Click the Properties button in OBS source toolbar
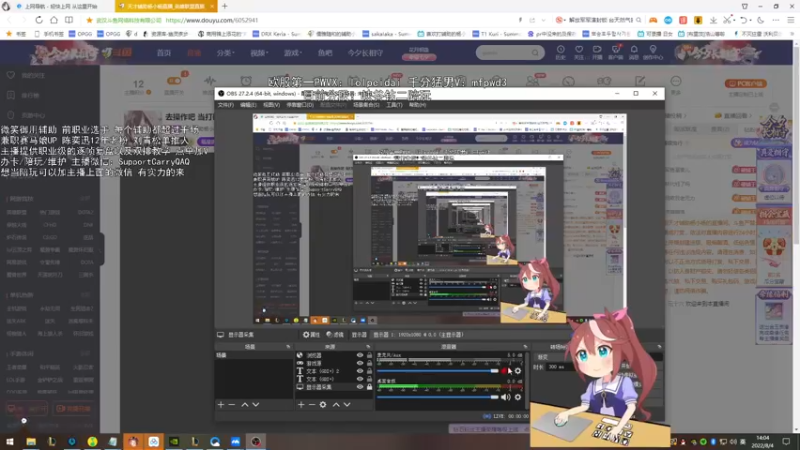This screenshot has height=450, width=800. click(x=311, y=335)
